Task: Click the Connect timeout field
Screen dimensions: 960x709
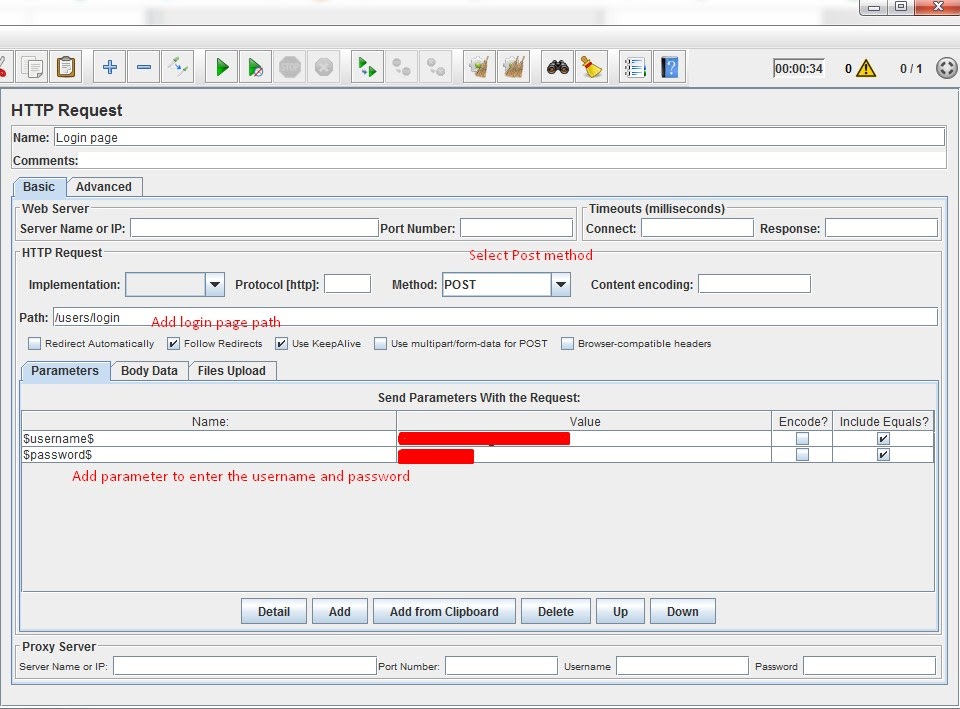Action: [697, 228]
